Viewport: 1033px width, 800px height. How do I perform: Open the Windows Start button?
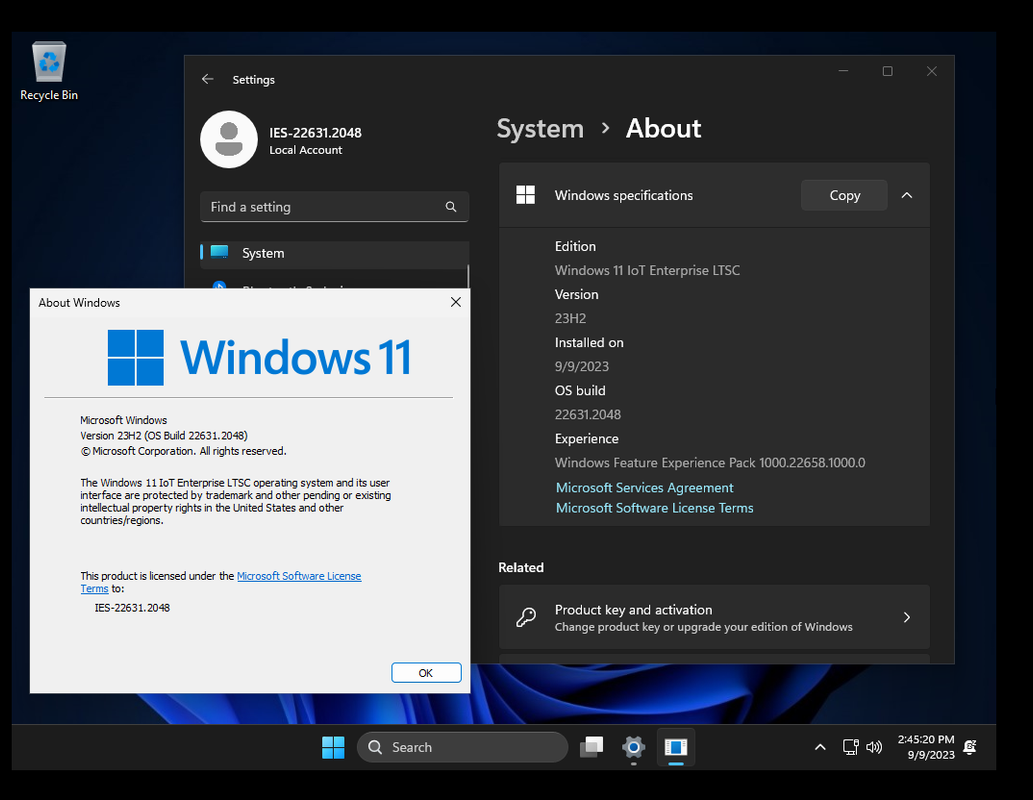click(x=333, y=747)
